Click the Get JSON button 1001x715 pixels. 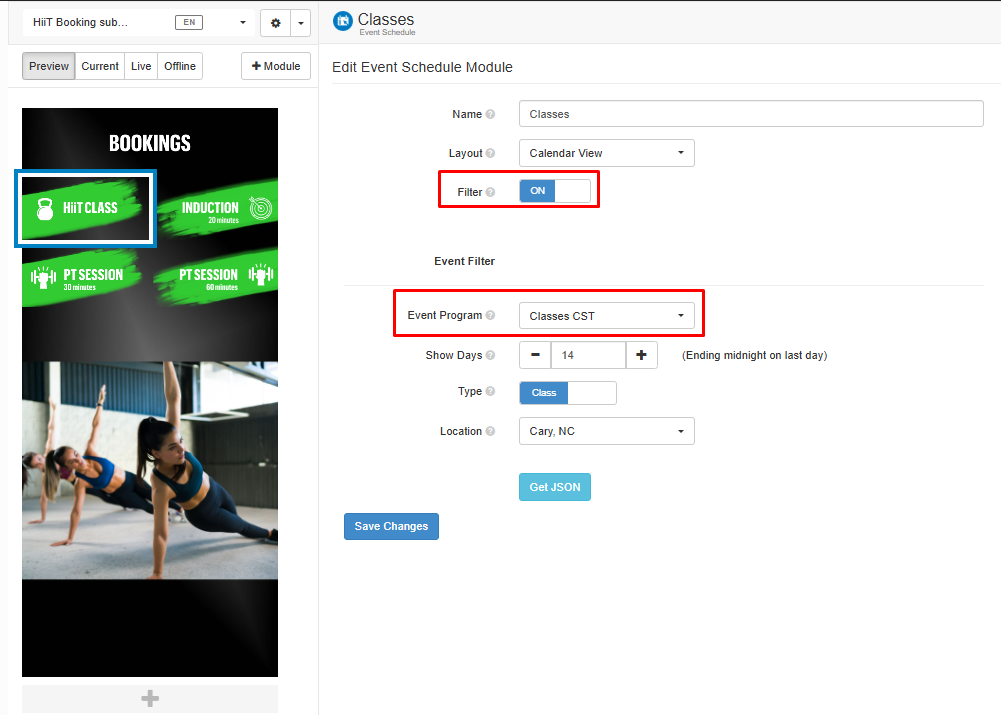(x=554, y=486)
